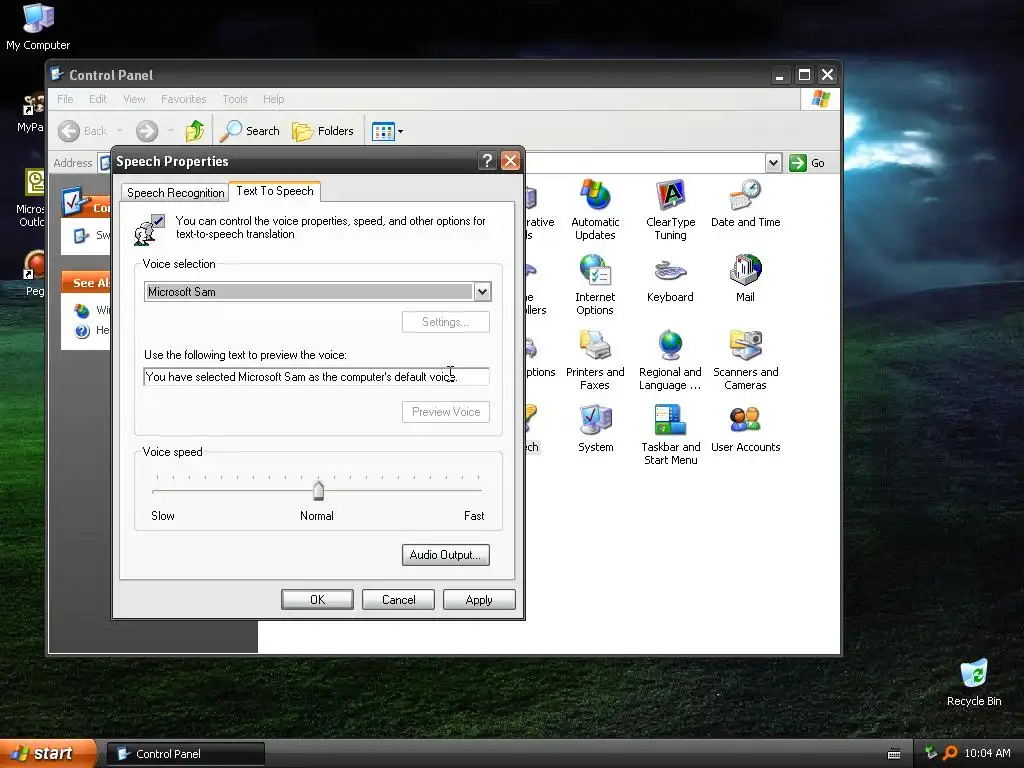Close the Speech Properties dialog

pyautogui.click(x=510, y=161)
